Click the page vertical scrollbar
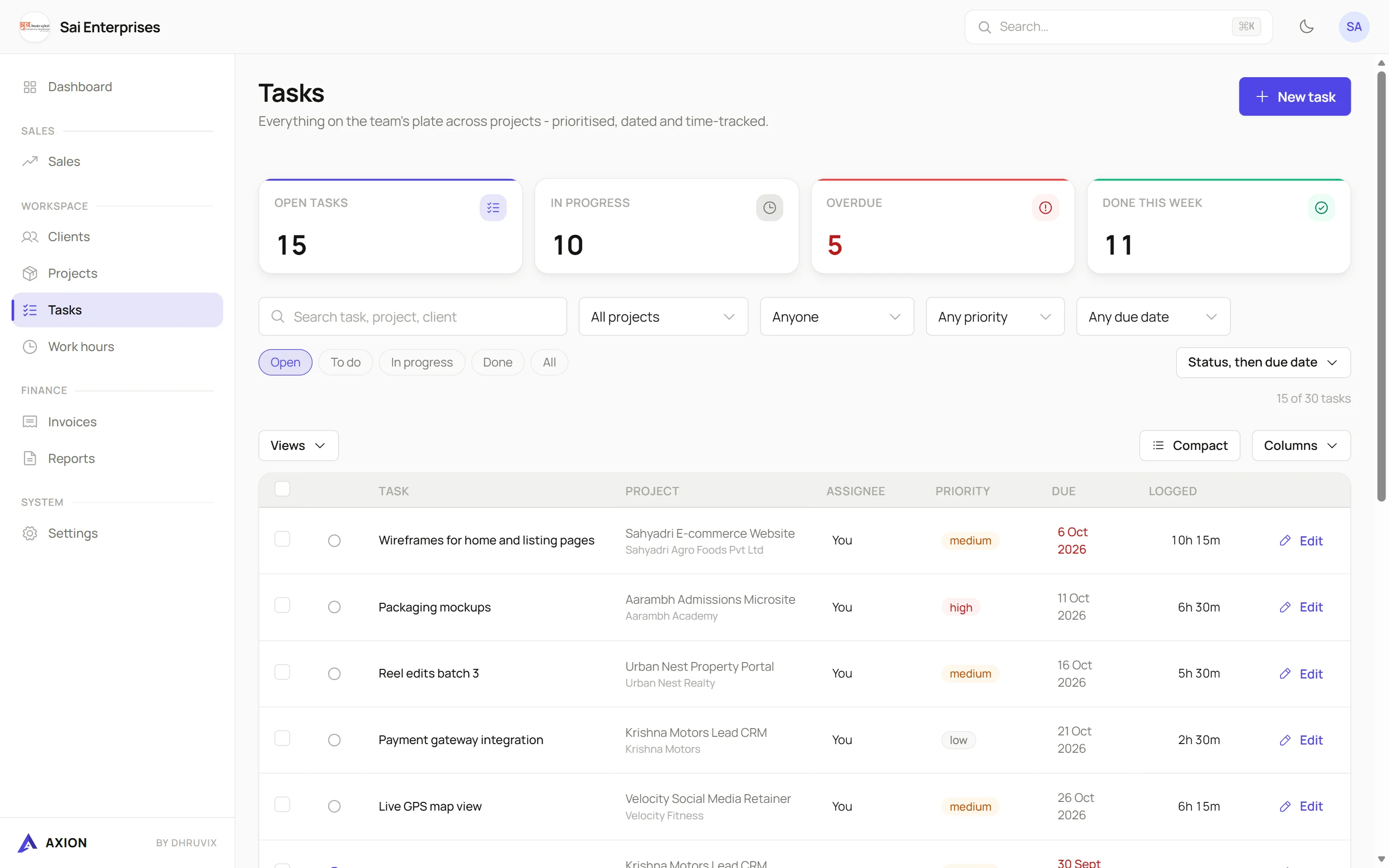The height and width of the screenshot is (868, 1389). pos(1381,286)
